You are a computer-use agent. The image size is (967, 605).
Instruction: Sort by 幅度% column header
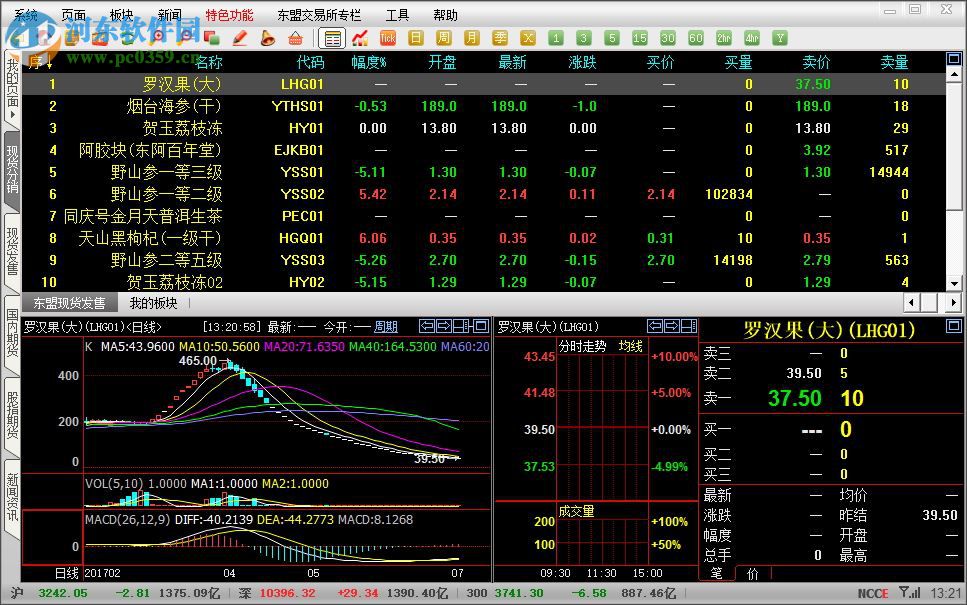coord(368,62)
